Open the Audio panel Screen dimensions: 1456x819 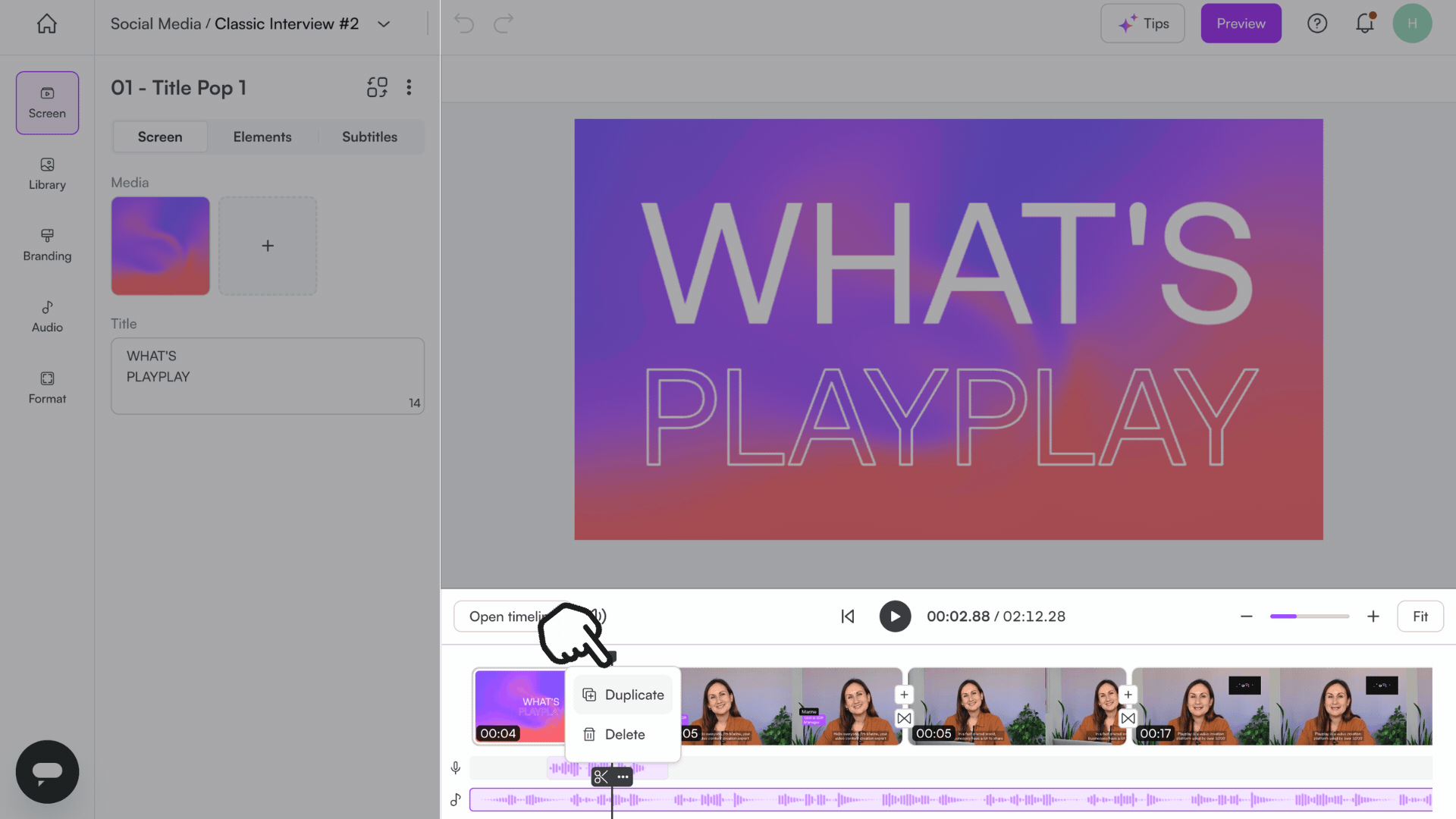[46, 316]
